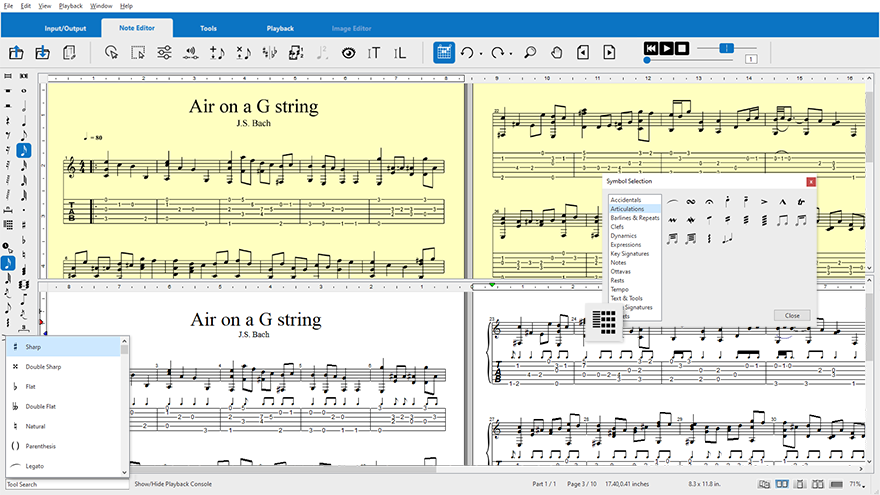Click the Close button in Symbol Selection

(x=792, y=315)
